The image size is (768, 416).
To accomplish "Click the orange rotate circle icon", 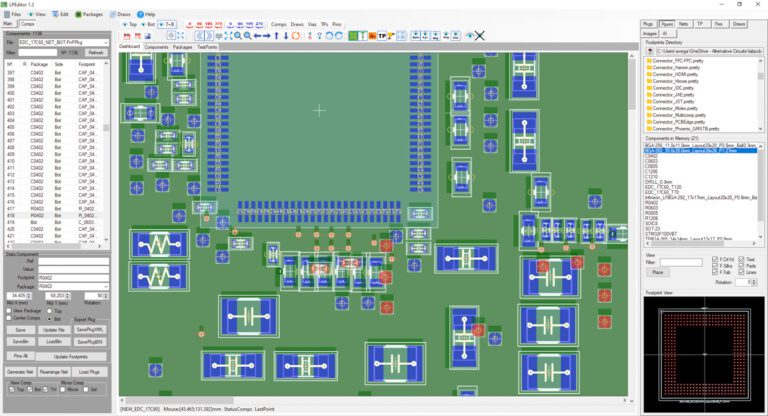I will [296, 36].
